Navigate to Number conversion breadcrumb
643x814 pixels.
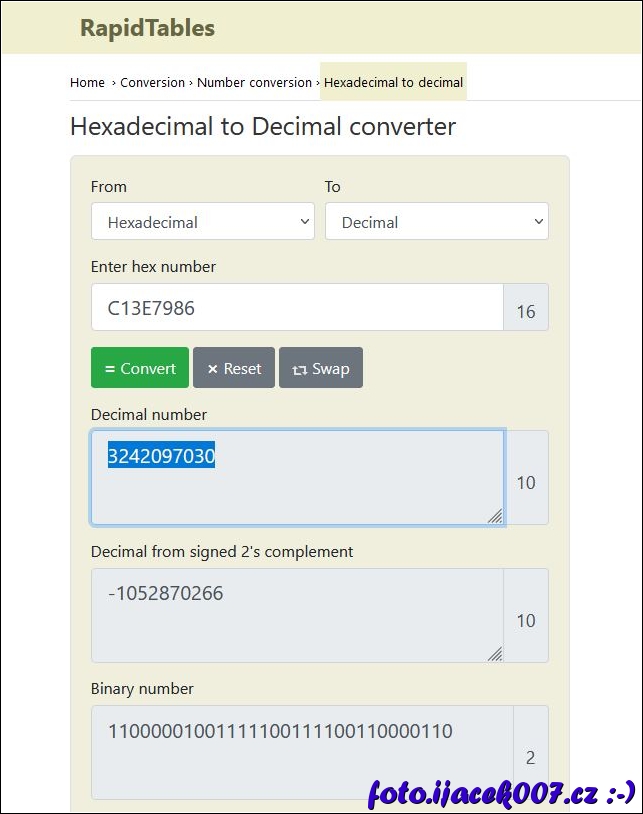coord(254,83)
